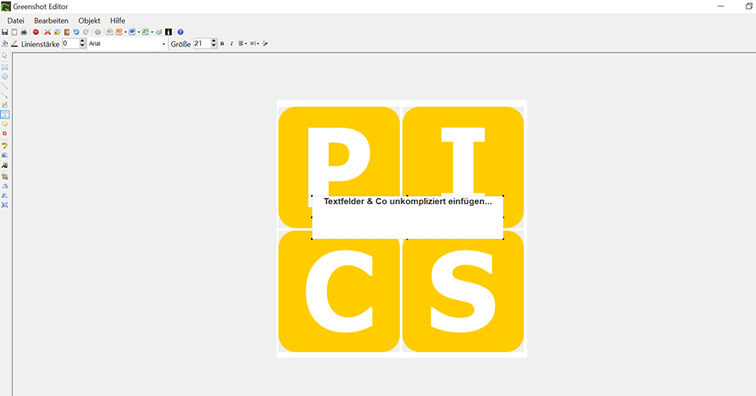Toggle bold text formatting
This screenshot has width=756, height=396.
point(222,43)
